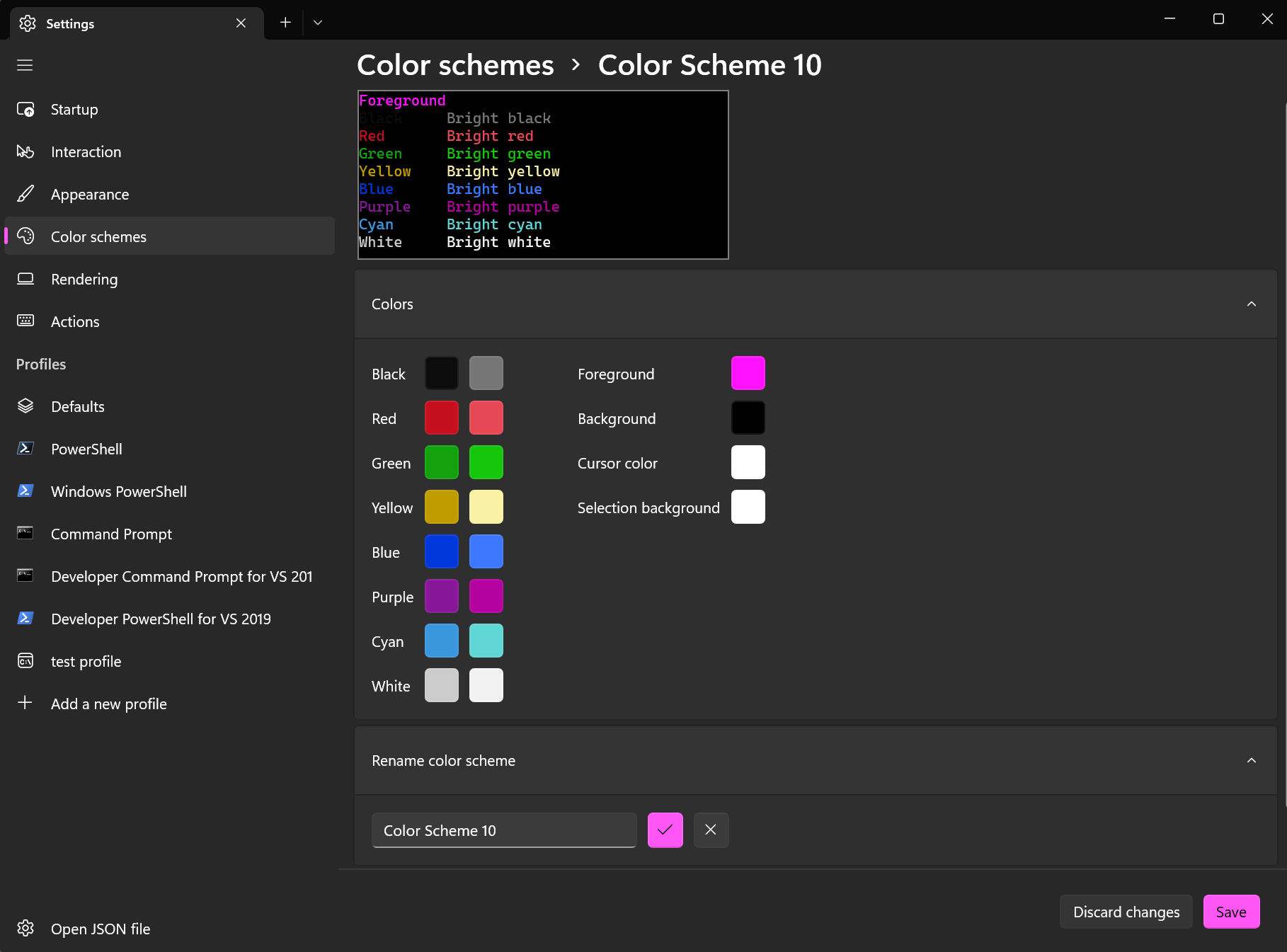Open Rendering settings
The height and width of the screenshot is (952, 1287).
(169, 280)
